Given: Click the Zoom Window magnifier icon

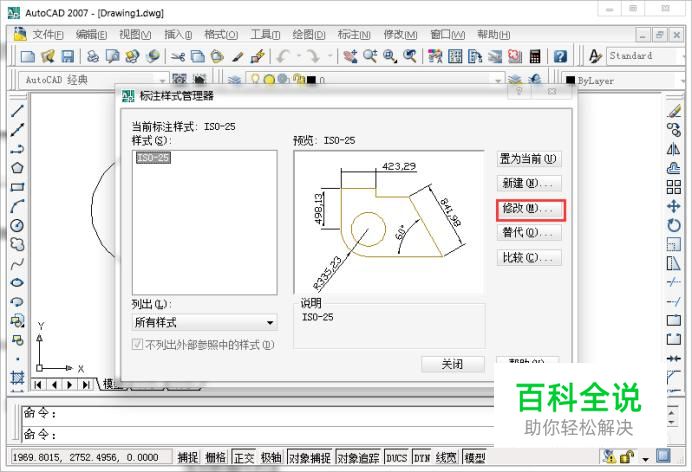Looking at the screenshot, I should point(390,56).
